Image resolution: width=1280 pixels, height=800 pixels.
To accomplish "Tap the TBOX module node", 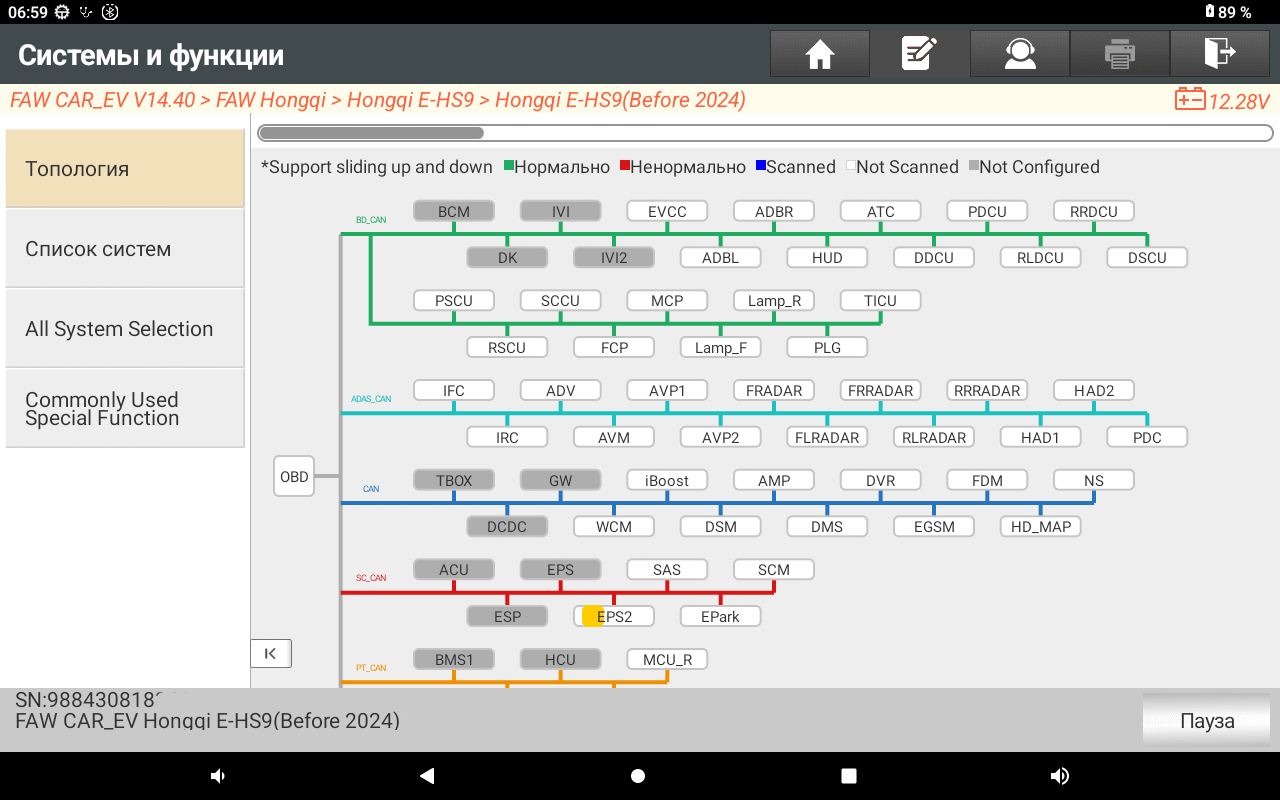I will click(x=454, y=480).
